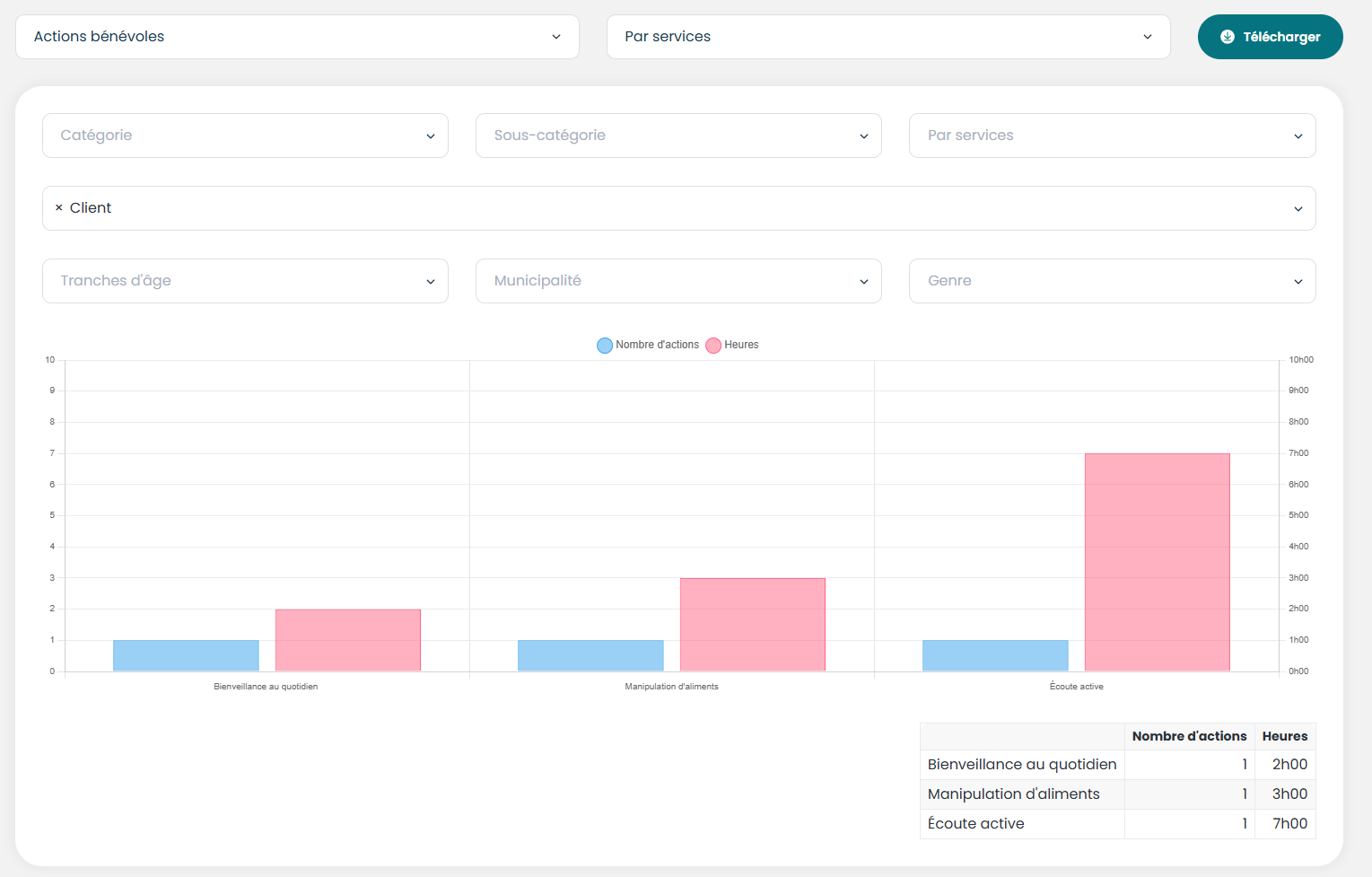The height and width of the screenshot is (877, 1372).
Task: Expand the Genre filter
Action: pyautogui.click(x=1111, y=281)
